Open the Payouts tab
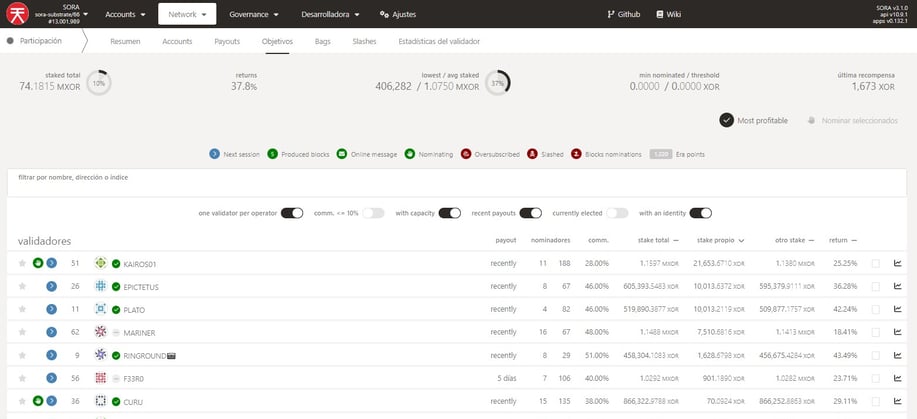The height and width of the screenshot is (419, 917). coord(227,42)
